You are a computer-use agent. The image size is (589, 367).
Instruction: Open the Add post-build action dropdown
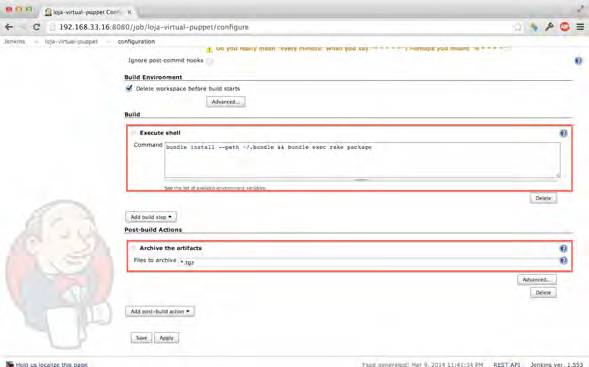click(x=160, y=311)
